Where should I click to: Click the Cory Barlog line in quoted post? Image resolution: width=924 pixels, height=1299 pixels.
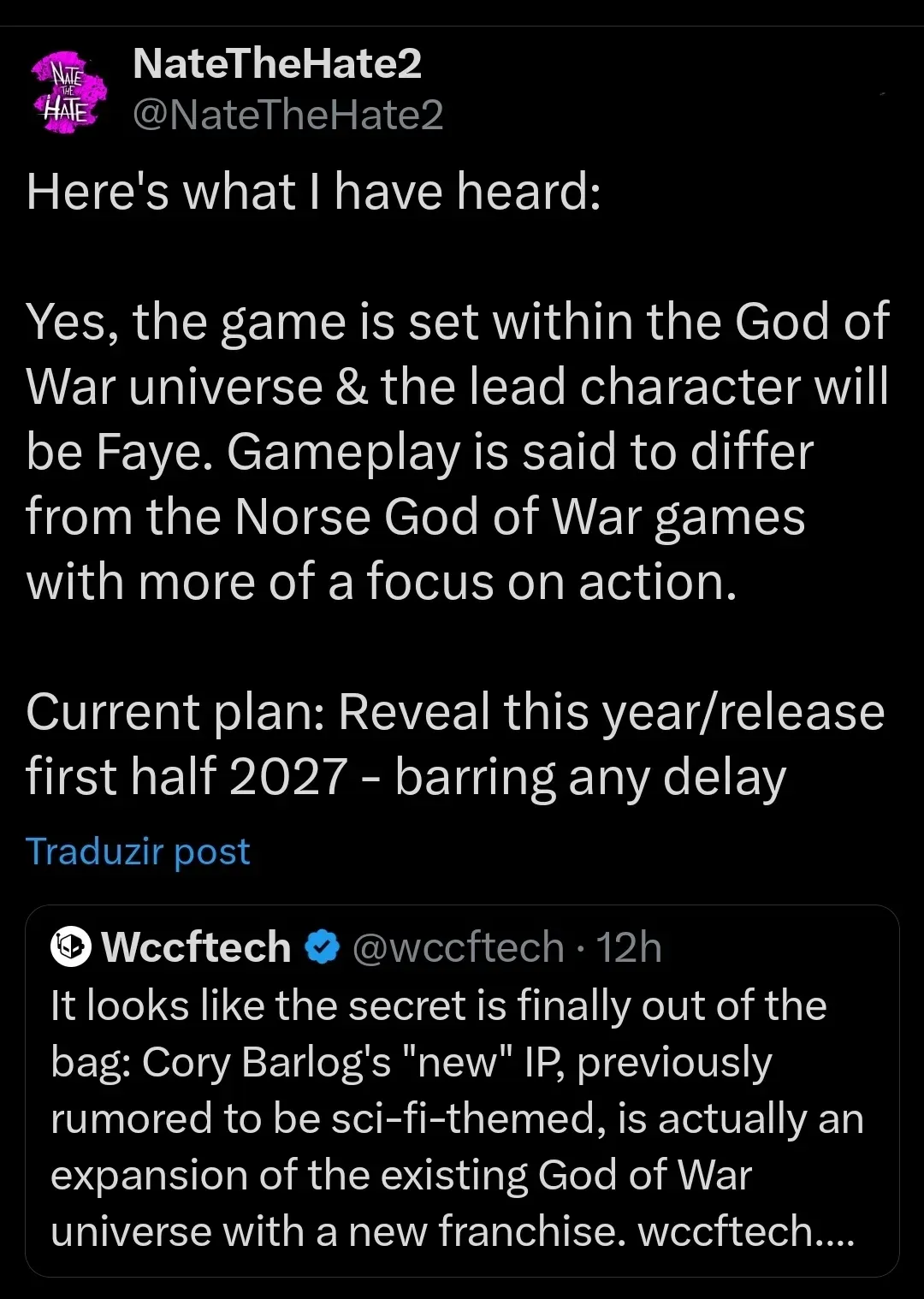pos(411,1062)
